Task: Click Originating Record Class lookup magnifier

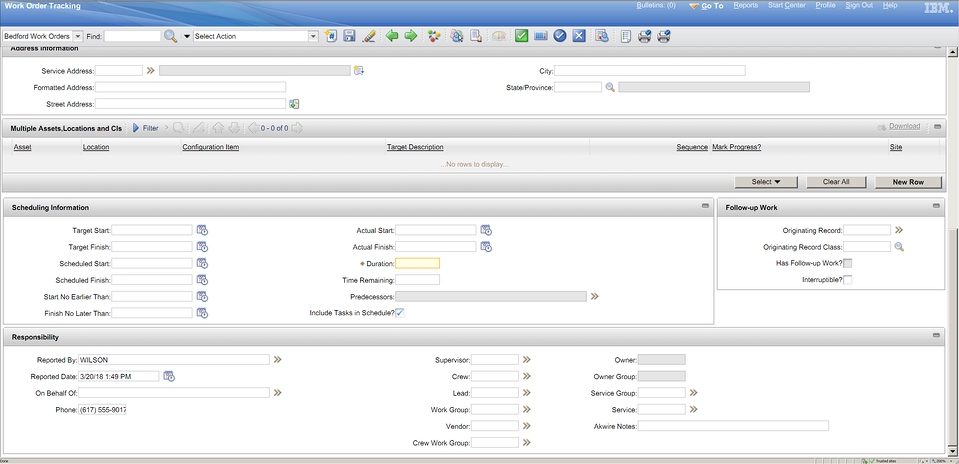Action: [899, 247]
